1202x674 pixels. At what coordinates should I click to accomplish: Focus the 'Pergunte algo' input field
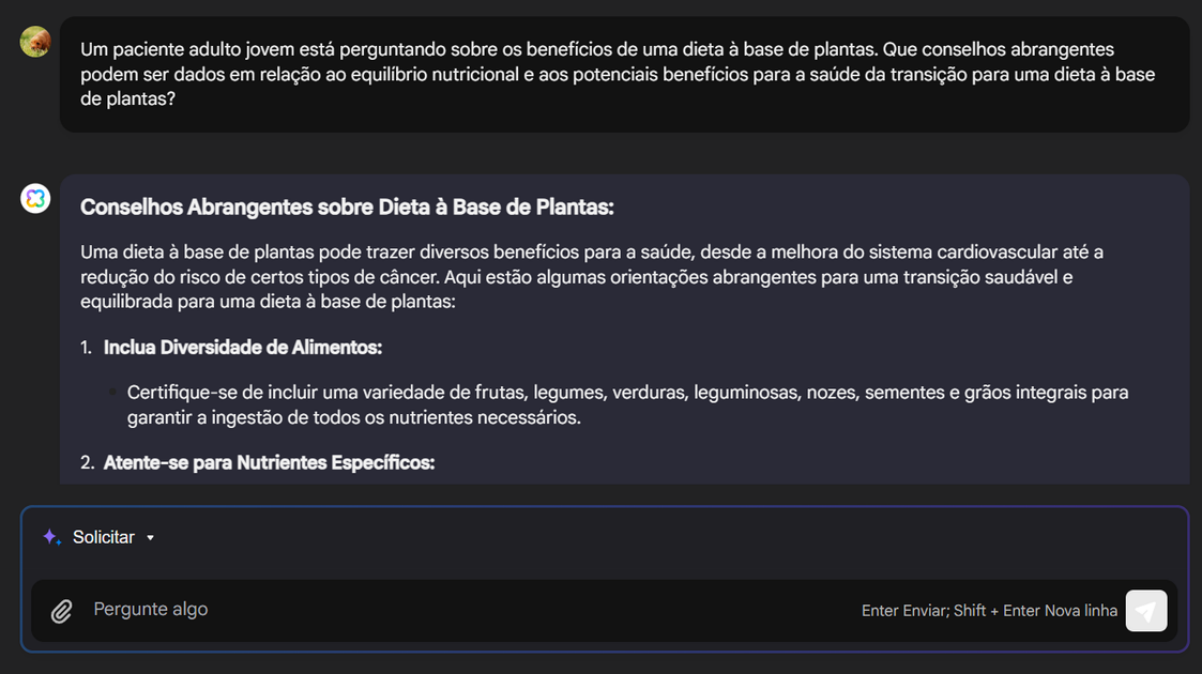pyautogui.click(x=470, y=609)
